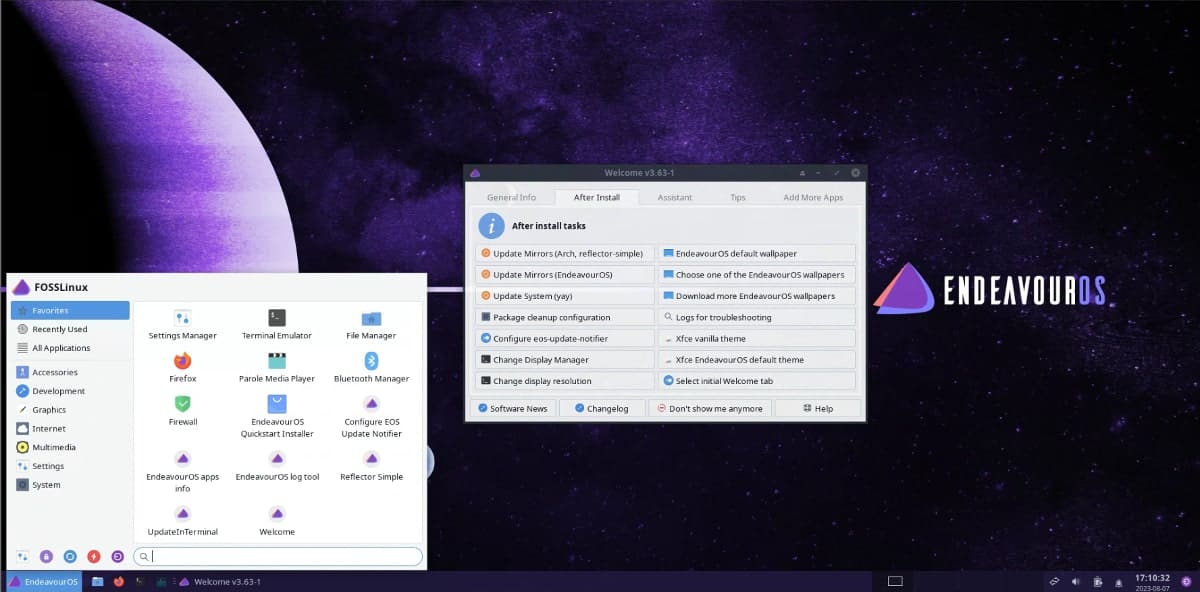The width and height of the screenshot is (1200, 592).
Task: Switch to the Assistant tab
Action: pos(675,197)
